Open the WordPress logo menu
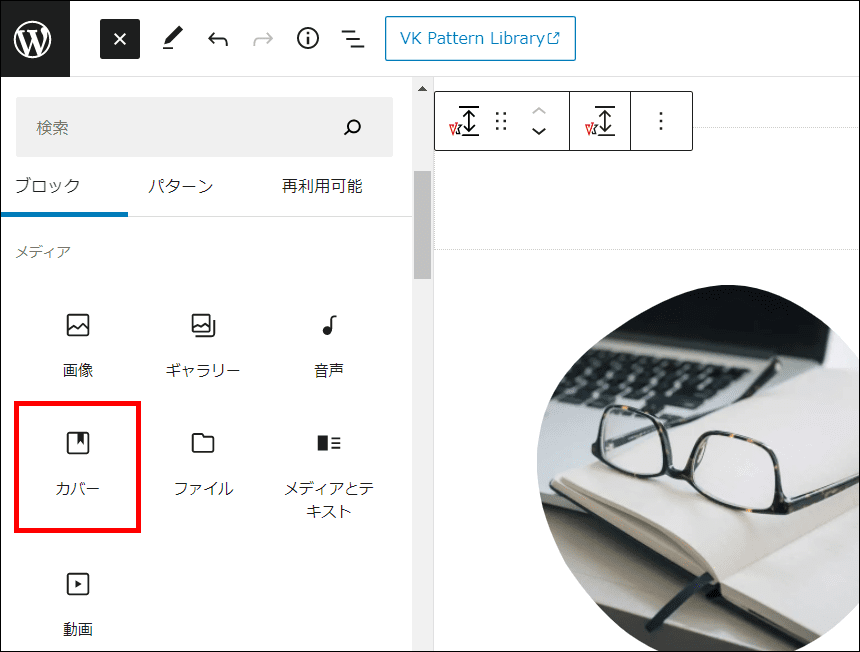The width and height of the screenshot is (860, 652). (34, 38)
